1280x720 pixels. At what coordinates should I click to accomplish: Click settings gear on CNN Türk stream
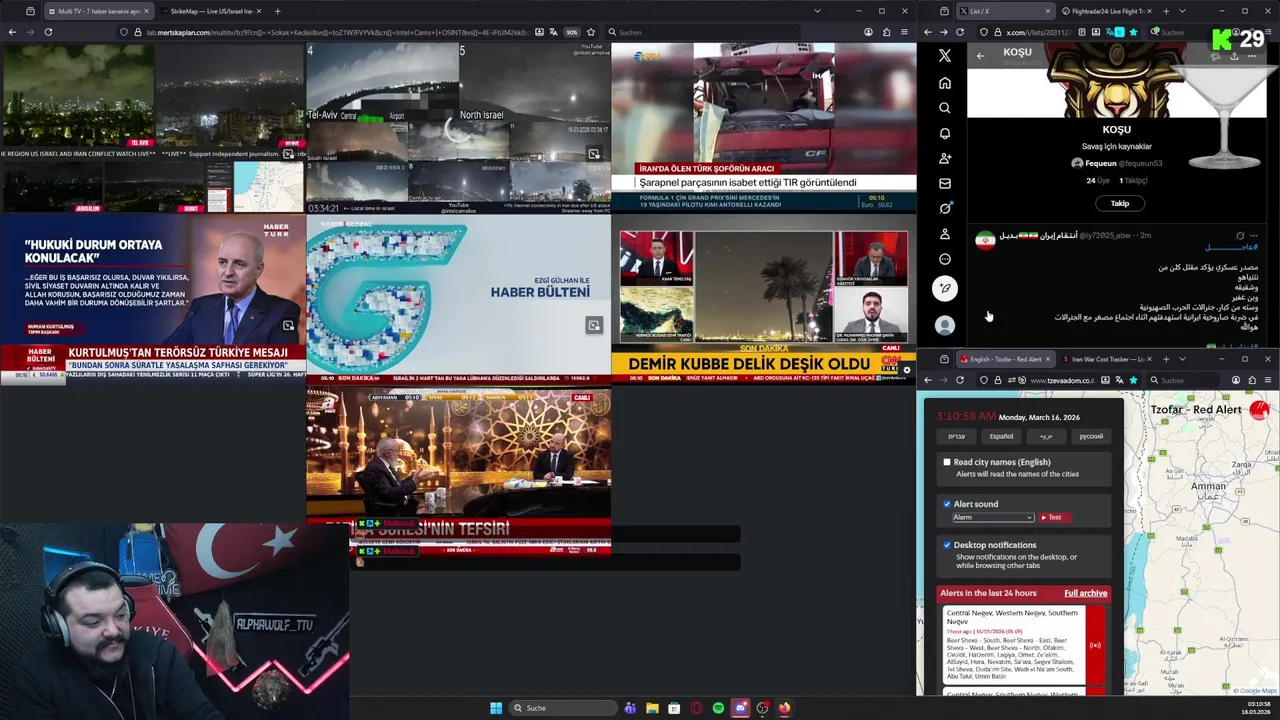point(907,370)
